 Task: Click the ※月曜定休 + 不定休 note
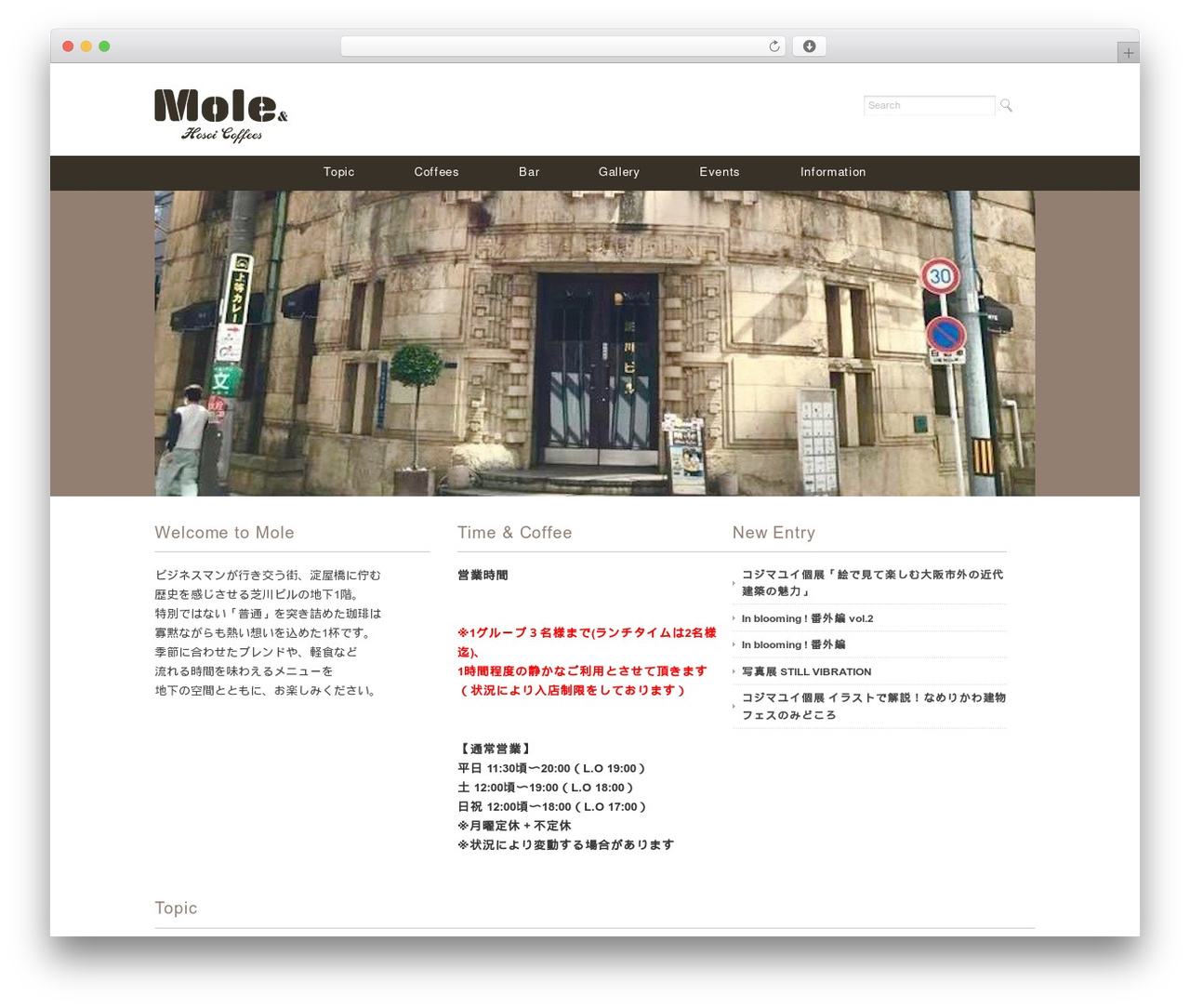click(514, 826)
